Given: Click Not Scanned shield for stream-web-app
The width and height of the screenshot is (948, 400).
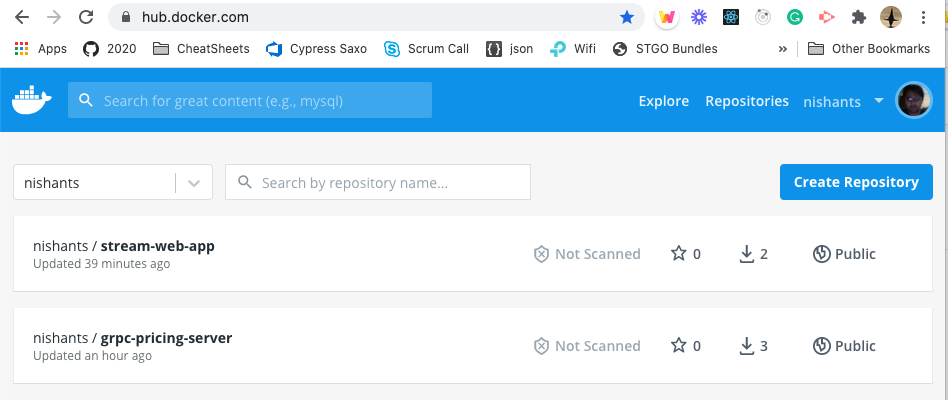Looking at the screenshot, I should point(541,254).
